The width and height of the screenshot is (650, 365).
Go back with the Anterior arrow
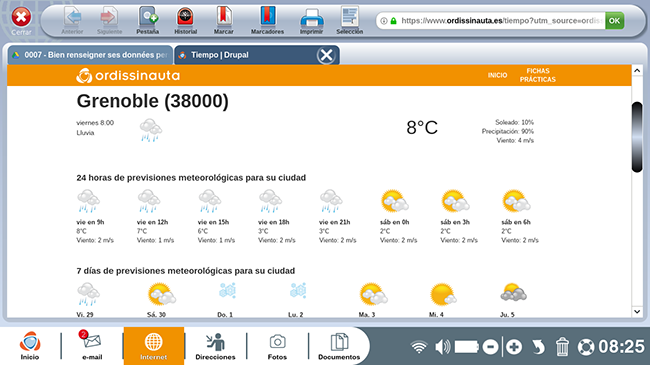click(73, 20)
